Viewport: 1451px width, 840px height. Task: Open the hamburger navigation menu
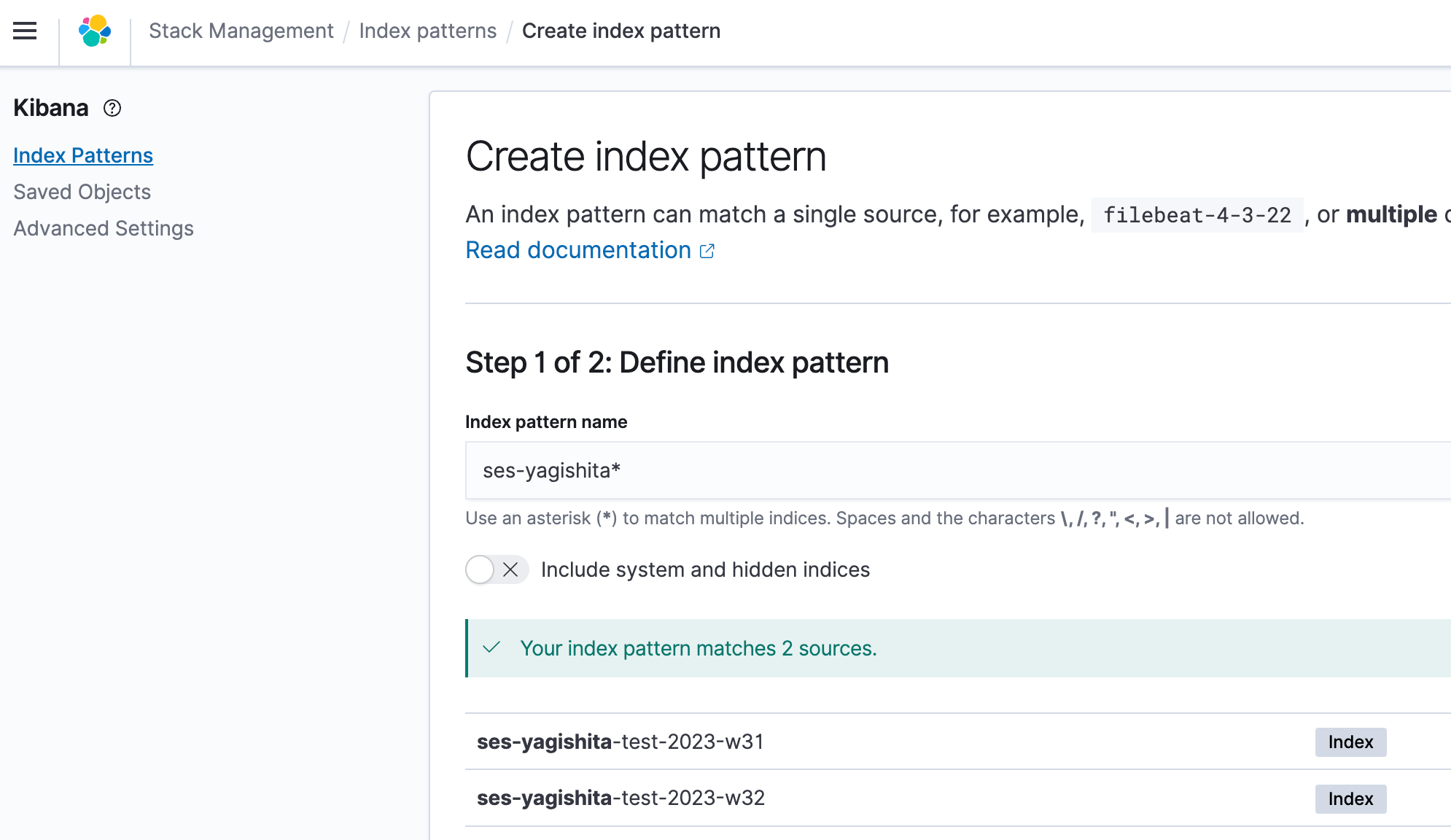tap(25, 31)
